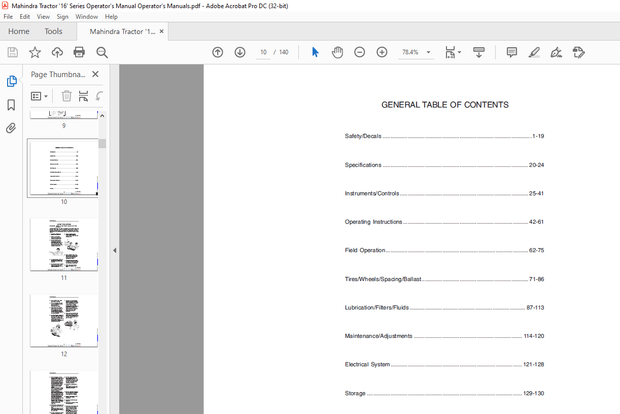Click the Storage contents entry
620x414 pixels.
(444, 393)
